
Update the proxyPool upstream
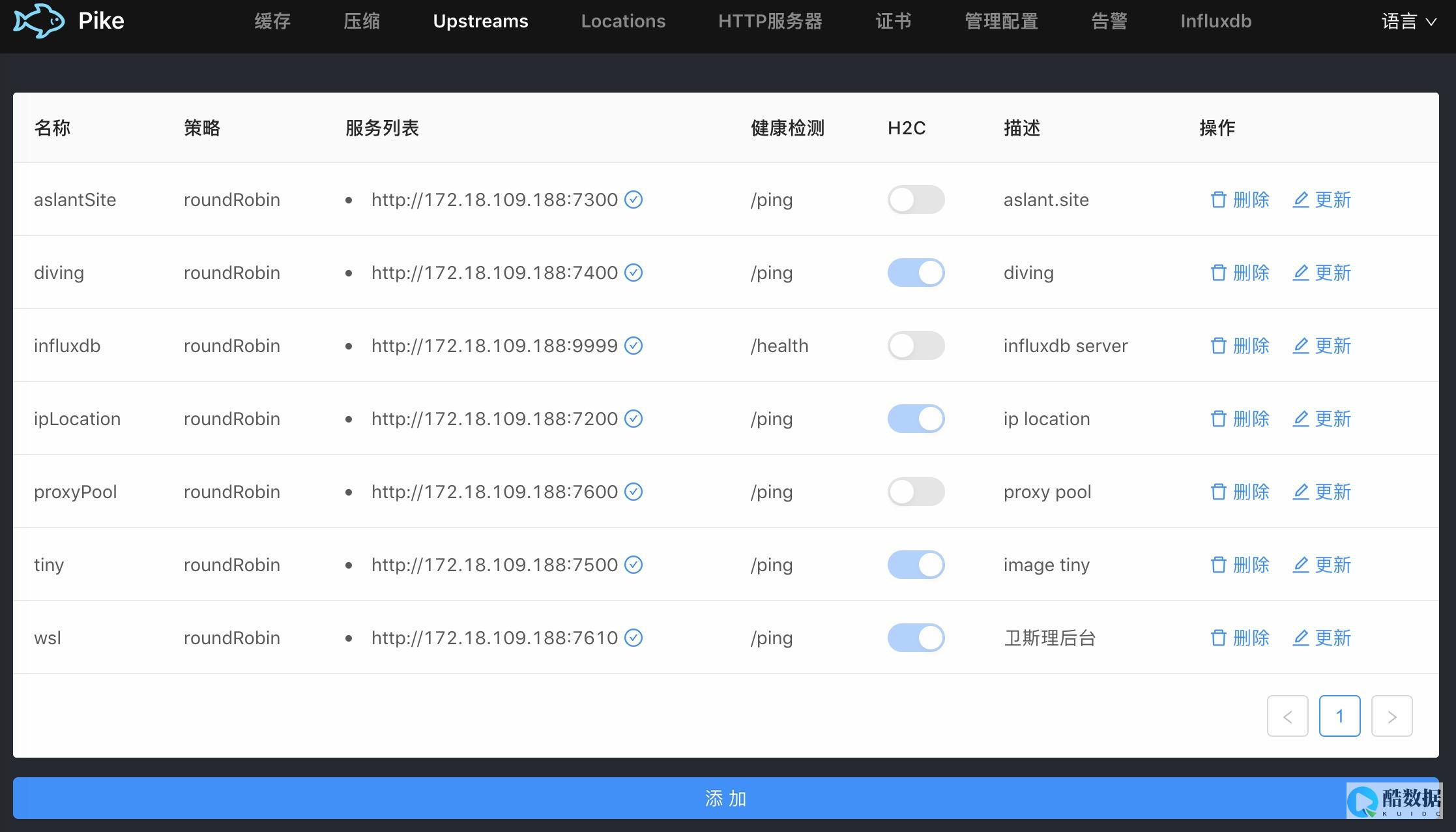coord(1322,492)
